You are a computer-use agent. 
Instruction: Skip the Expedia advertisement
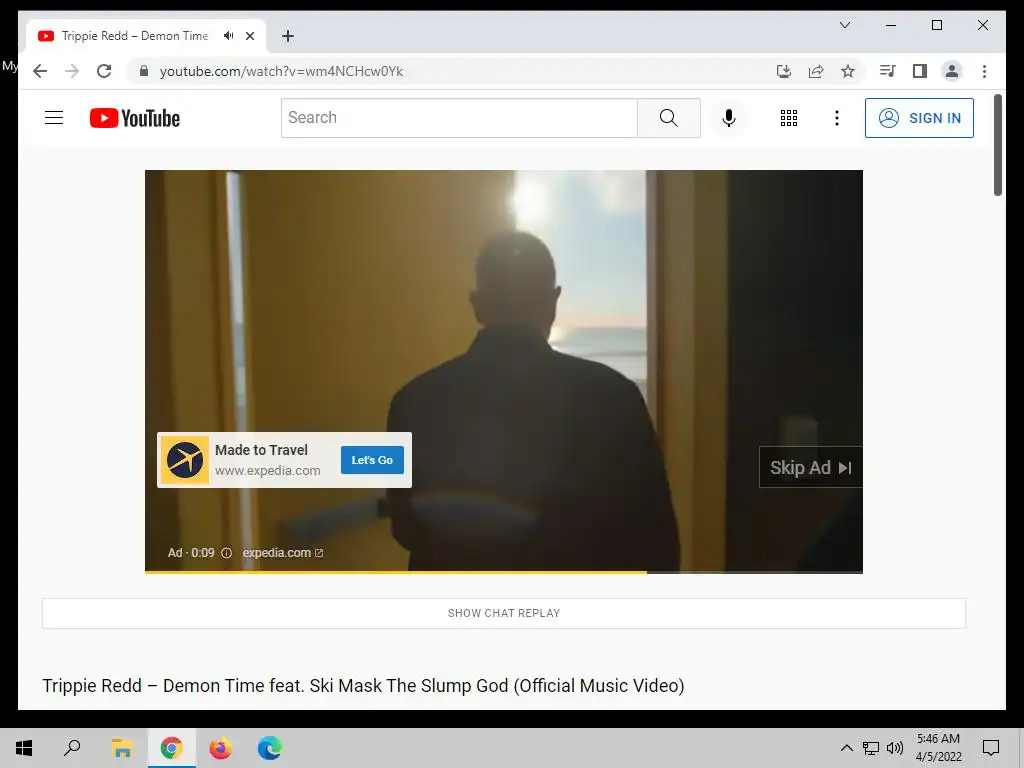810,468
